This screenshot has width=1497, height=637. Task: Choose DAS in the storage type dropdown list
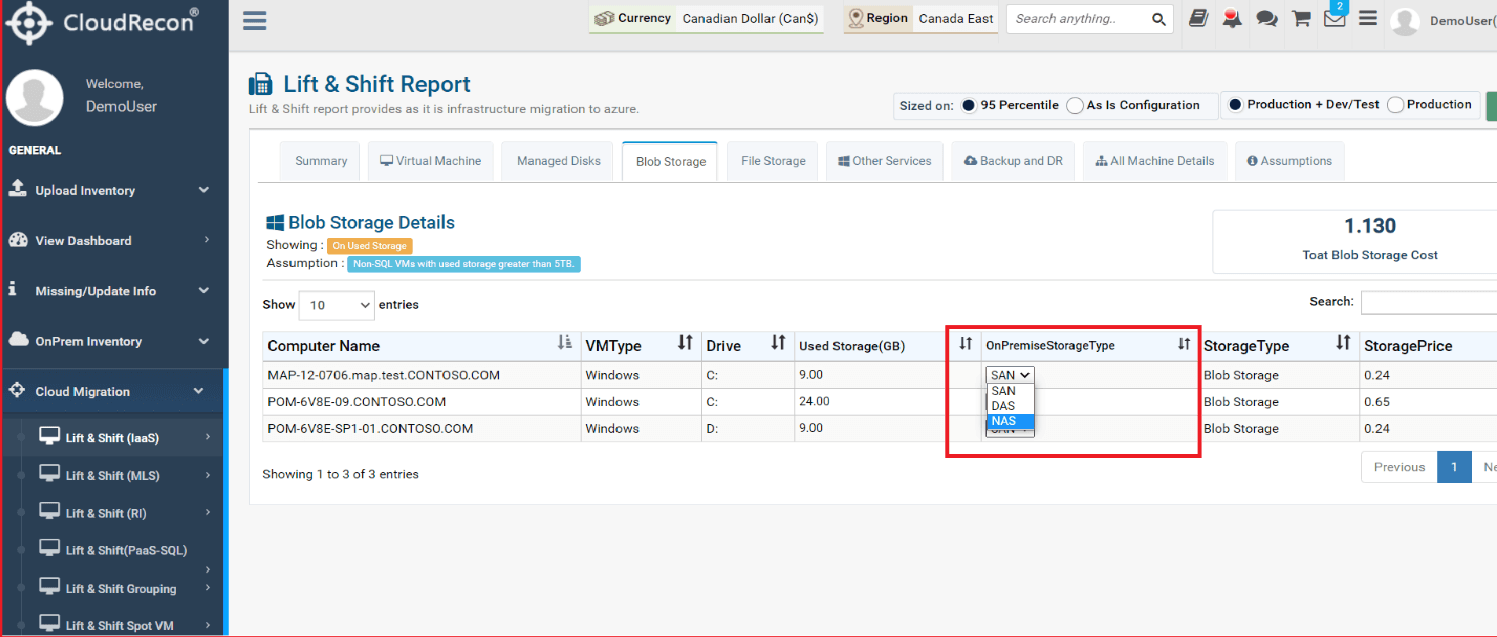click(1009, 406)
